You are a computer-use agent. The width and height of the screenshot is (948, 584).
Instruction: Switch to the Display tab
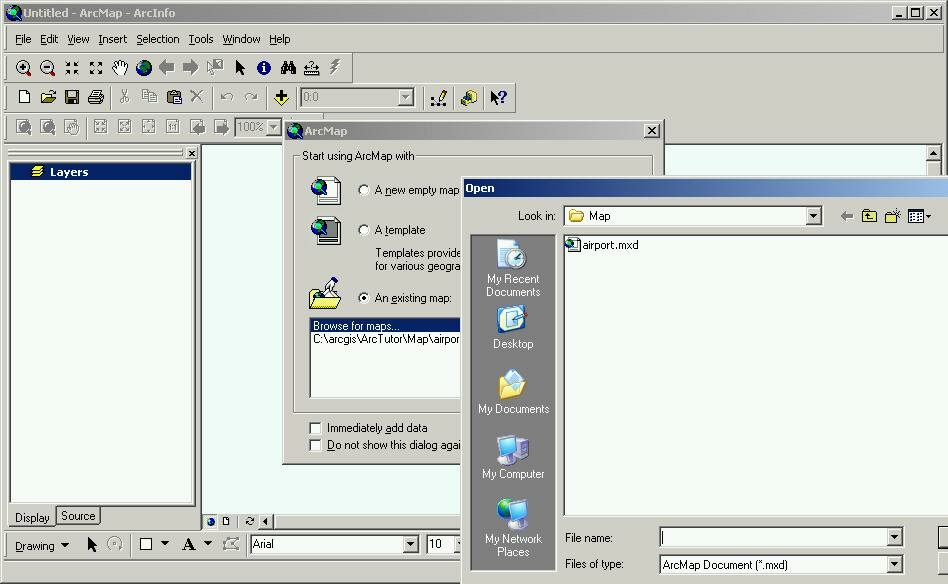pos(32,517)
